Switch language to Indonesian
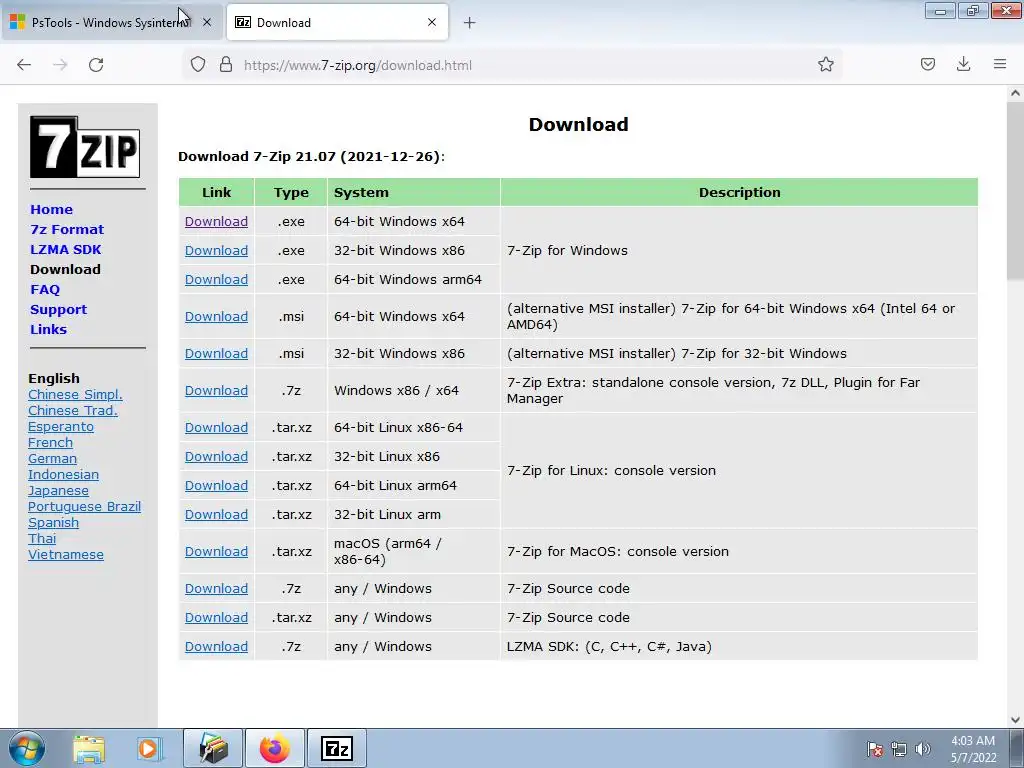Image resolution: width=1024 pixels, height=768 pixels. click(63, 475)
